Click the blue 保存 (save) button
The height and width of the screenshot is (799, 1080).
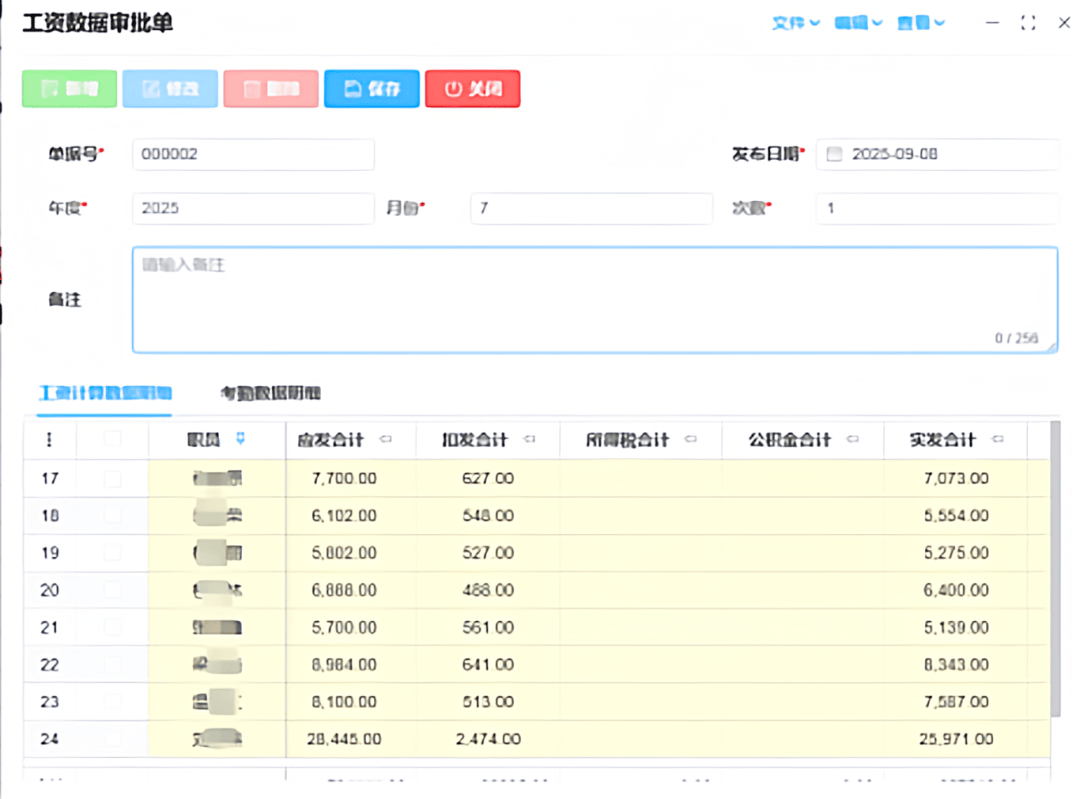pyautogui.click(x=372, y=89)
